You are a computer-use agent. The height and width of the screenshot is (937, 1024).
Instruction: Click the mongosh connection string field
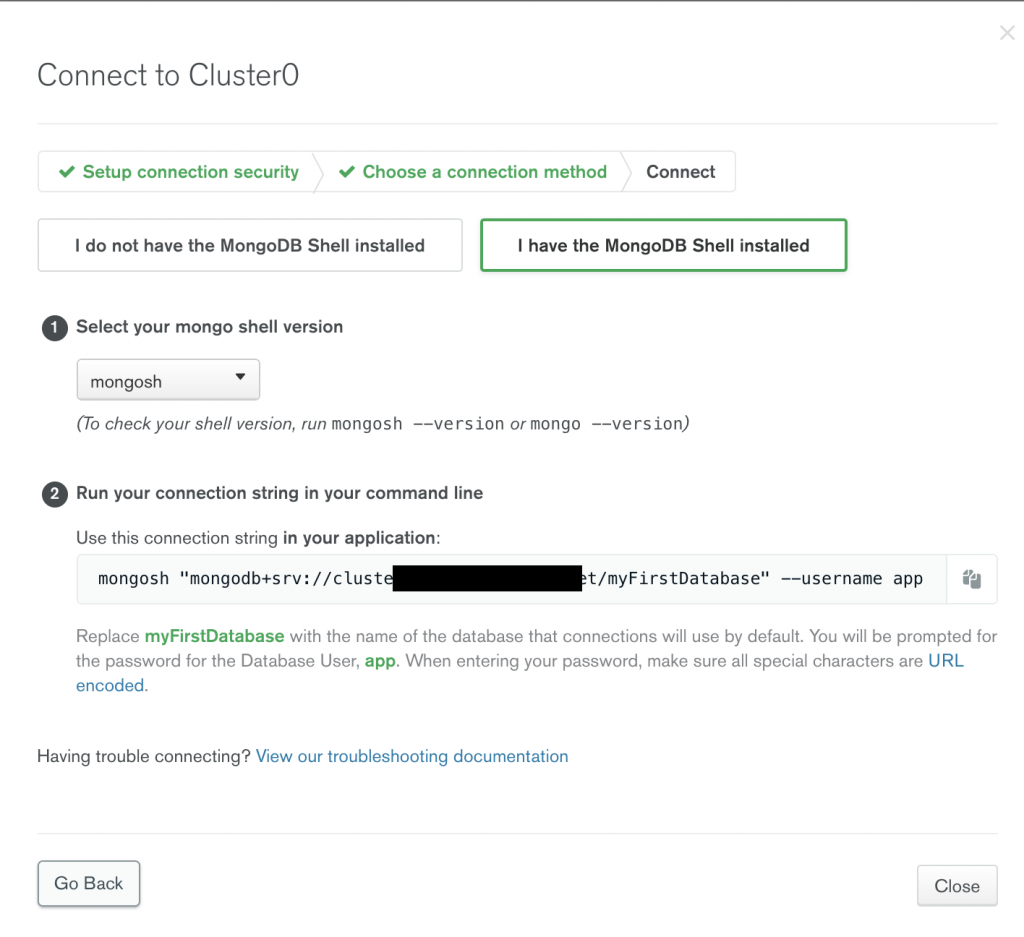[511, 579]
